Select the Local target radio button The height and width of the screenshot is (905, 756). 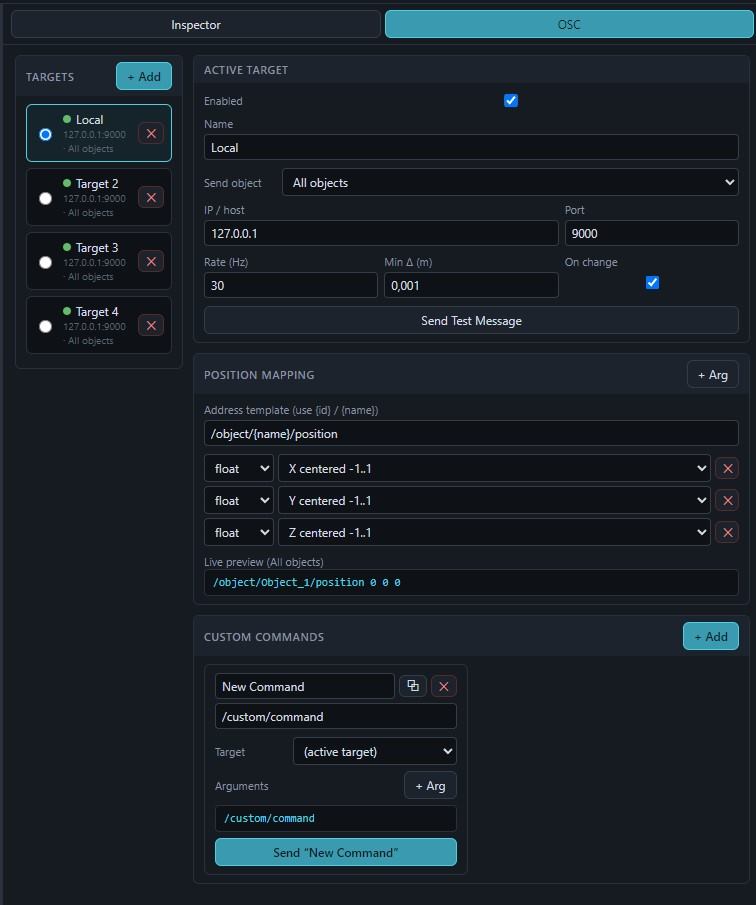[x=46, y=134]
